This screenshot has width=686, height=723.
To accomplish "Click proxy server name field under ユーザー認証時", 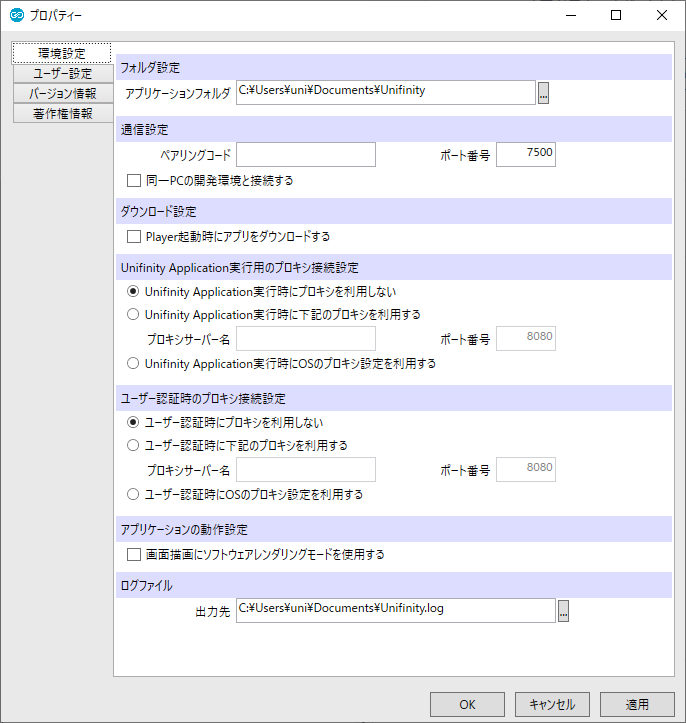I will tap(306, 469).
